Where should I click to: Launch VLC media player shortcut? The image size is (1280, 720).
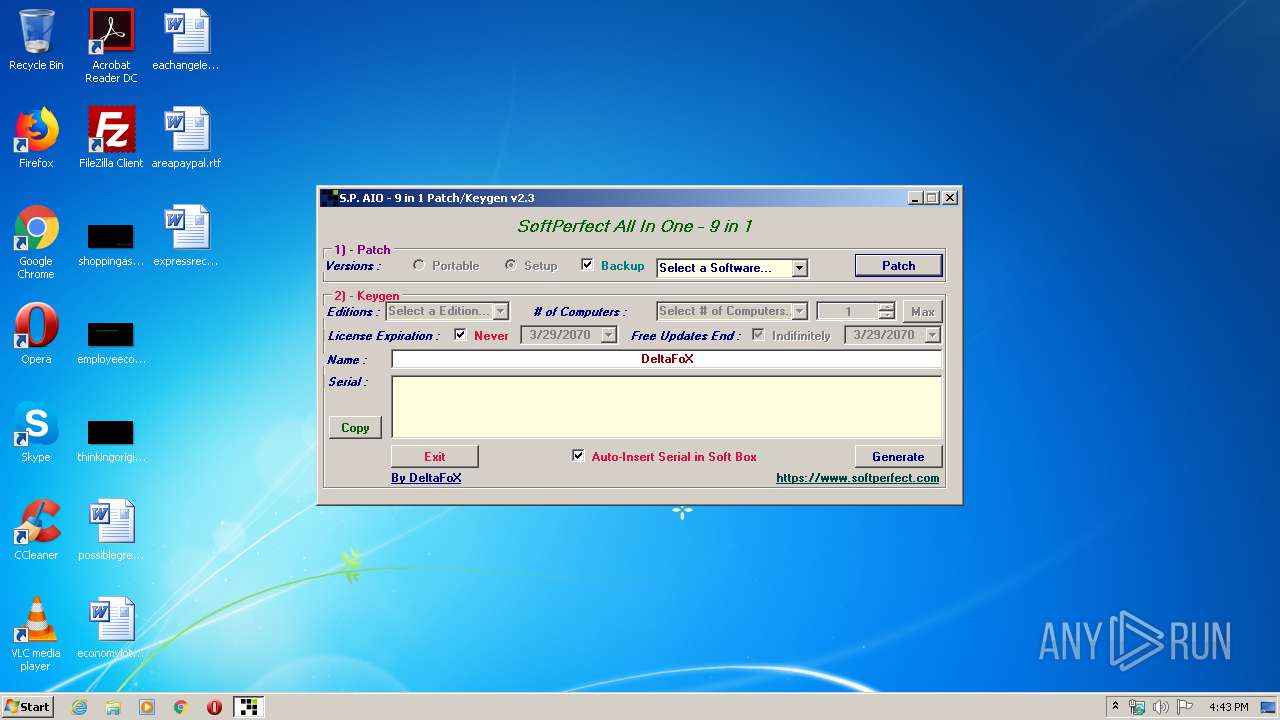36,634
